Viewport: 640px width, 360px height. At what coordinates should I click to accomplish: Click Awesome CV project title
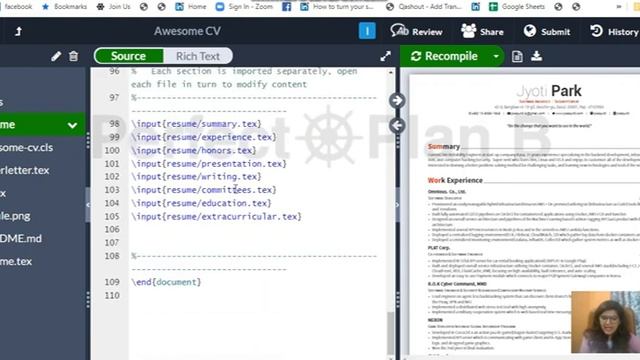(187, 31)
